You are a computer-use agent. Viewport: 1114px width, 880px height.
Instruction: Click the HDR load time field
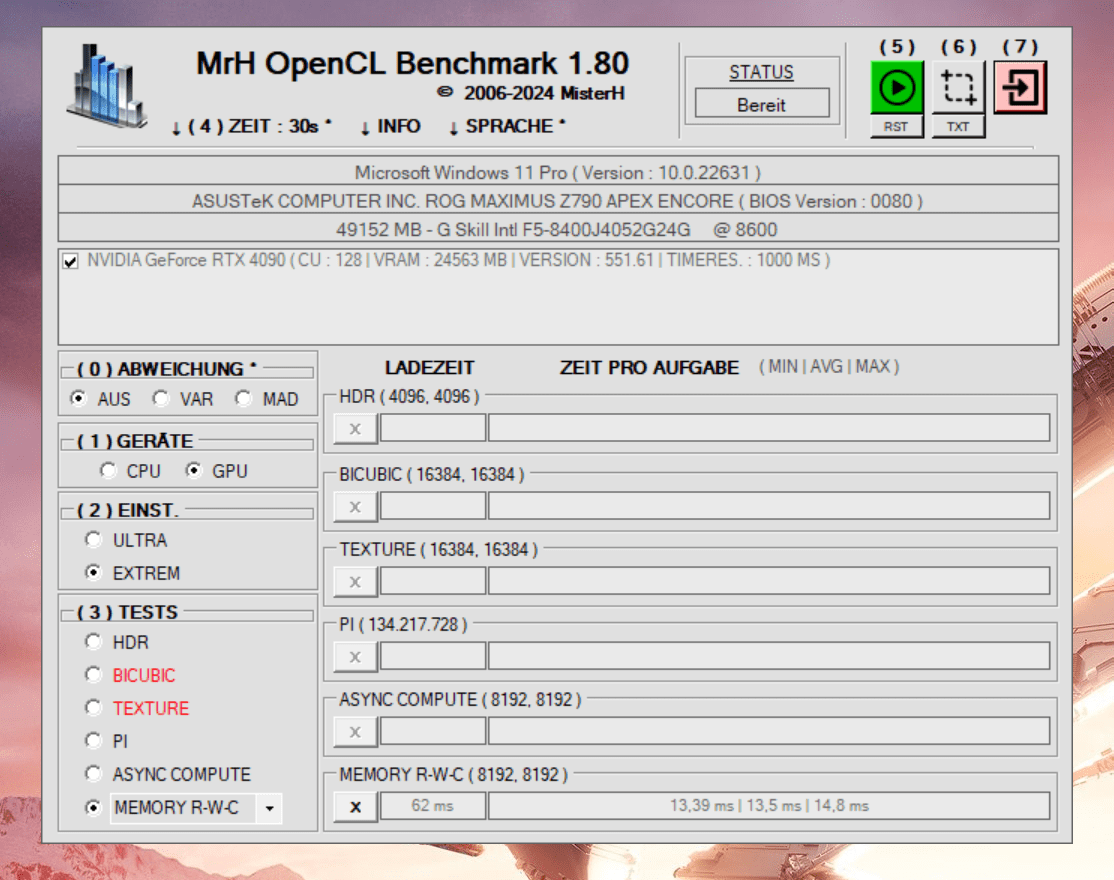click(x=433, y=428)
